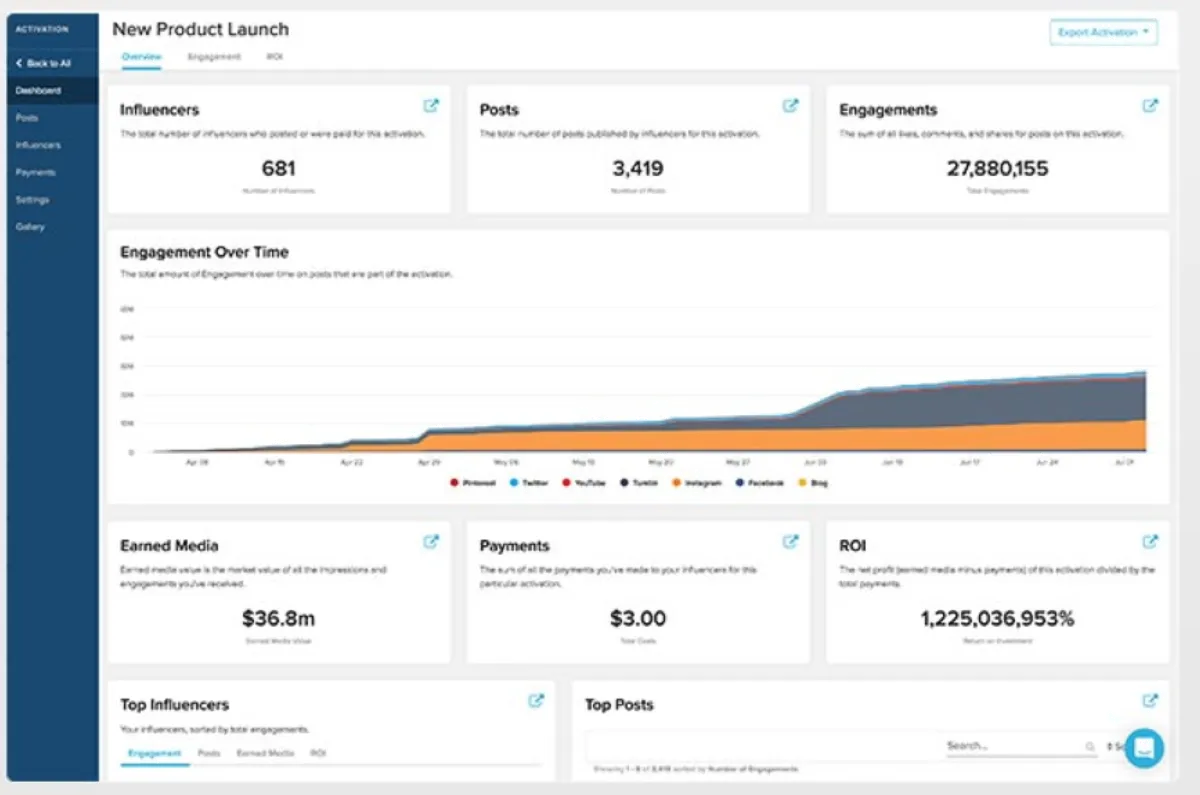Screen dimensions: 1200x795
Task: Open the ROI card export icon
Action: pyautogui.click(x=1150, y=541)
